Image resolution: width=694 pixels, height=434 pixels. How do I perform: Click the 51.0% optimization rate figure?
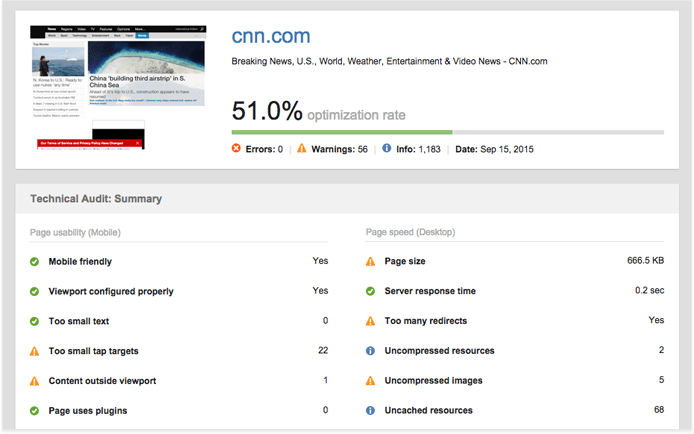click(x=267, y=111)
